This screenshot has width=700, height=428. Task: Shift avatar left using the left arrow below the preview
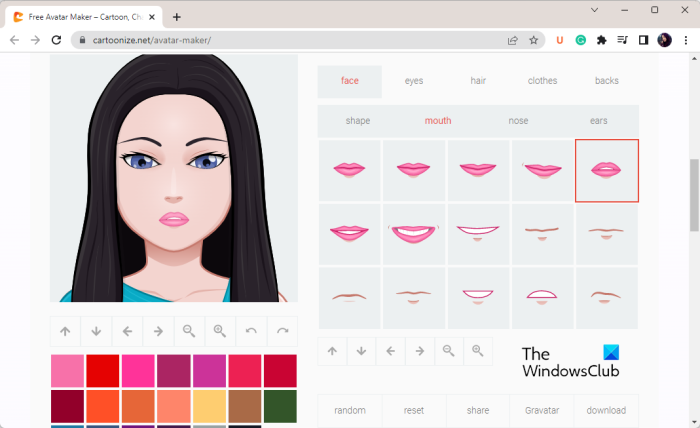pos(127,331)
